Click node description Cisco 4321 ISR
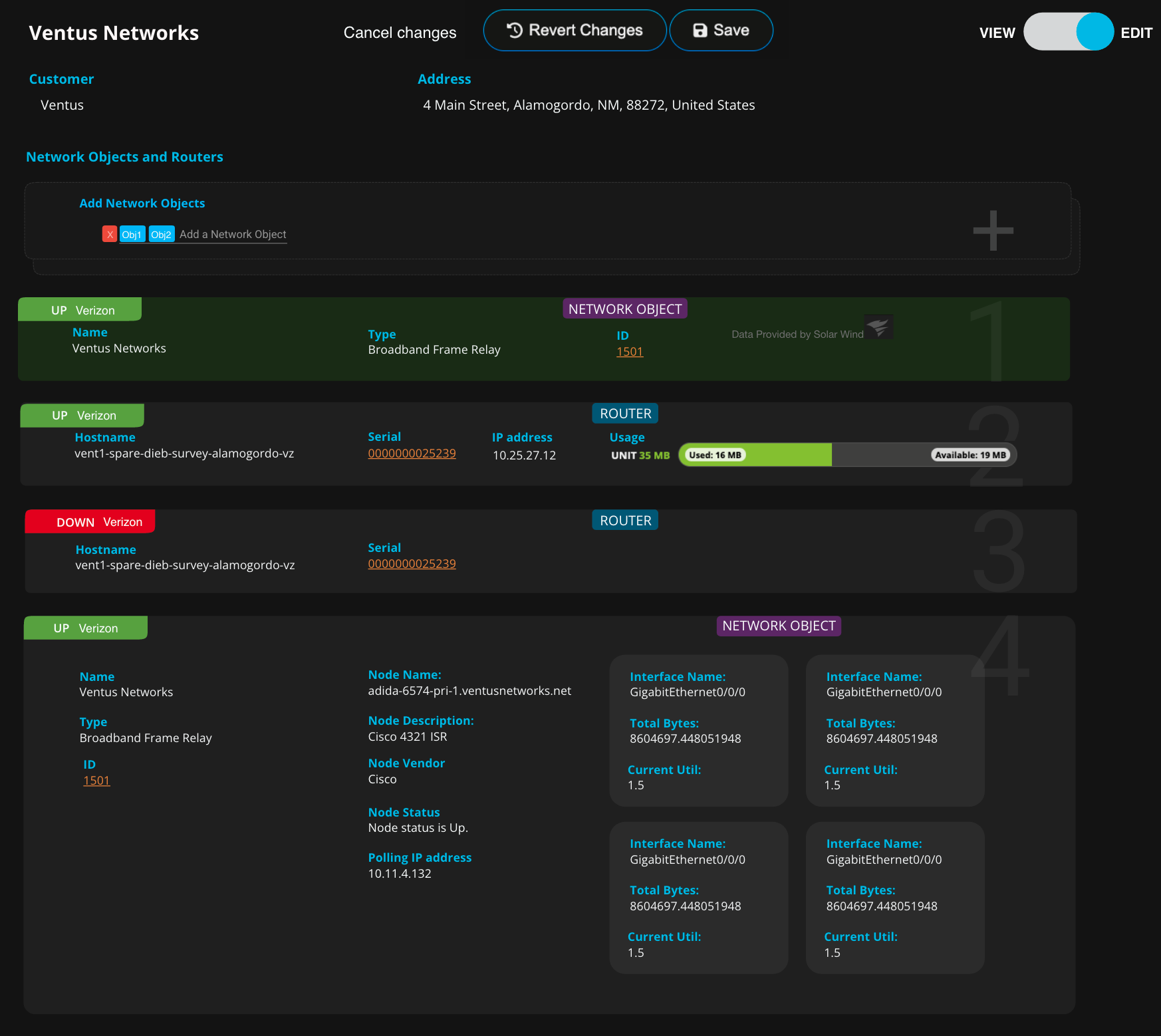 click(408, 737)
